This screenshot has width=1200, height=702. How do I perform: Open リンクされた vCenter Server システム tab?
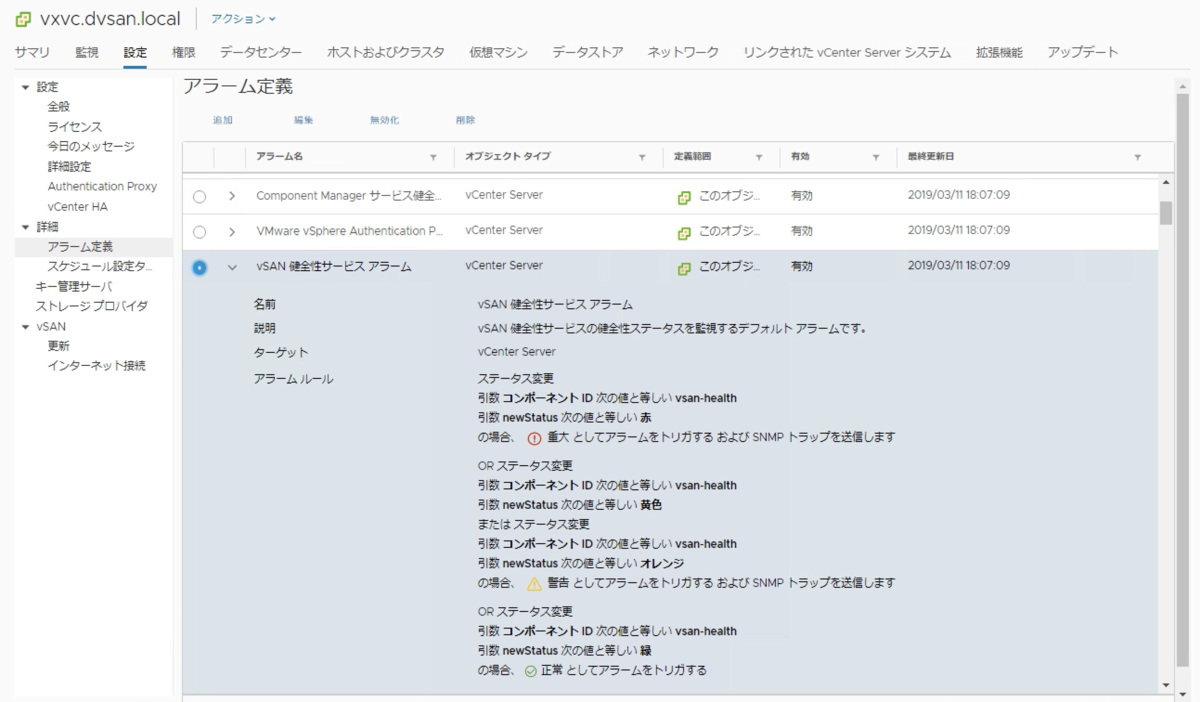(x=847, y=52)
